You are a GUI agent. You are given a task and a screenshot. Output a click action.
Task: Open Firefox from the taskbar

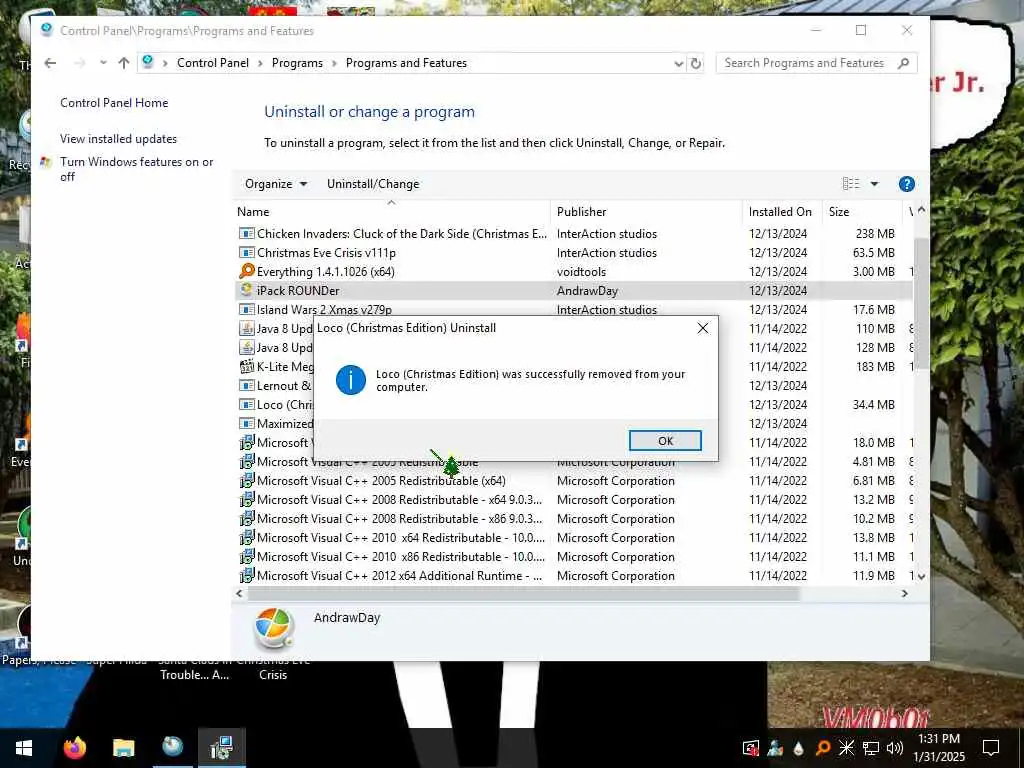click(x=74, y=748)
